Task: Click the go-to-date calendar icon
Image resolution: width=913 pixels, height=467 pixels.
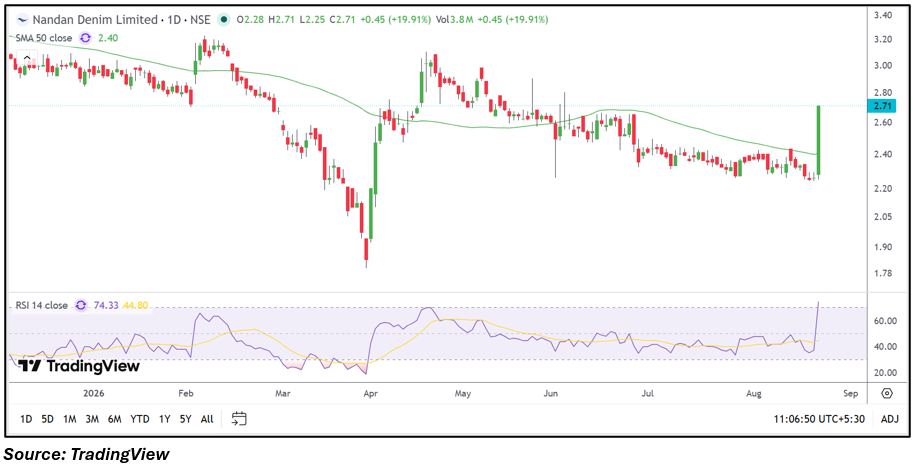Action: pos(239,419)
